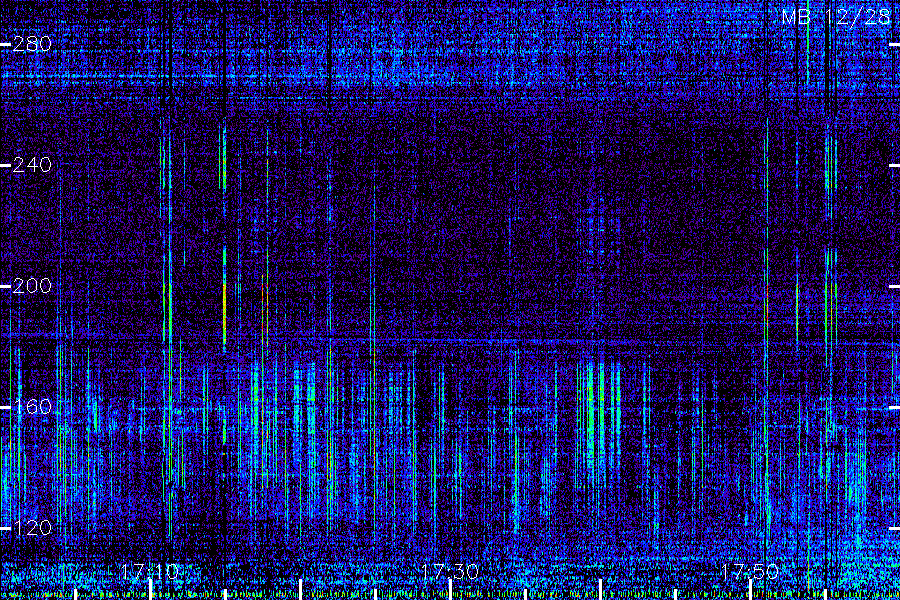Click the 17:10 time axis label
Image resolution: width=900 pixels, height=600 pixels.
pos(150,571)
